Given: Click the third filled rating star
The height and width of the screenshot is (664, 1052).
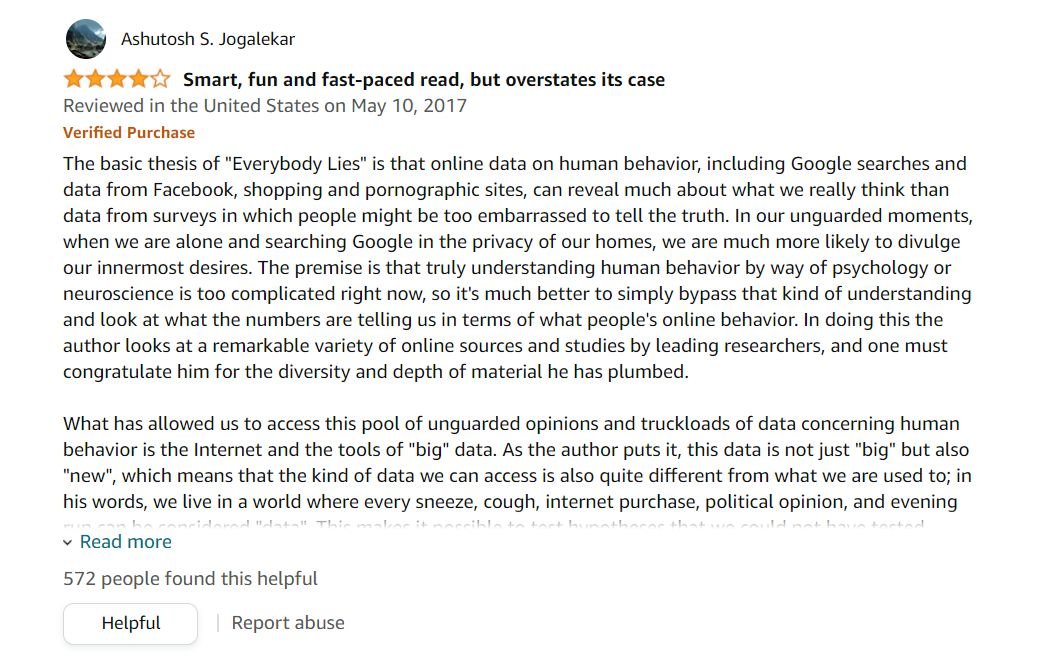Looking at the screenshot, I should [x=117, y=80].
